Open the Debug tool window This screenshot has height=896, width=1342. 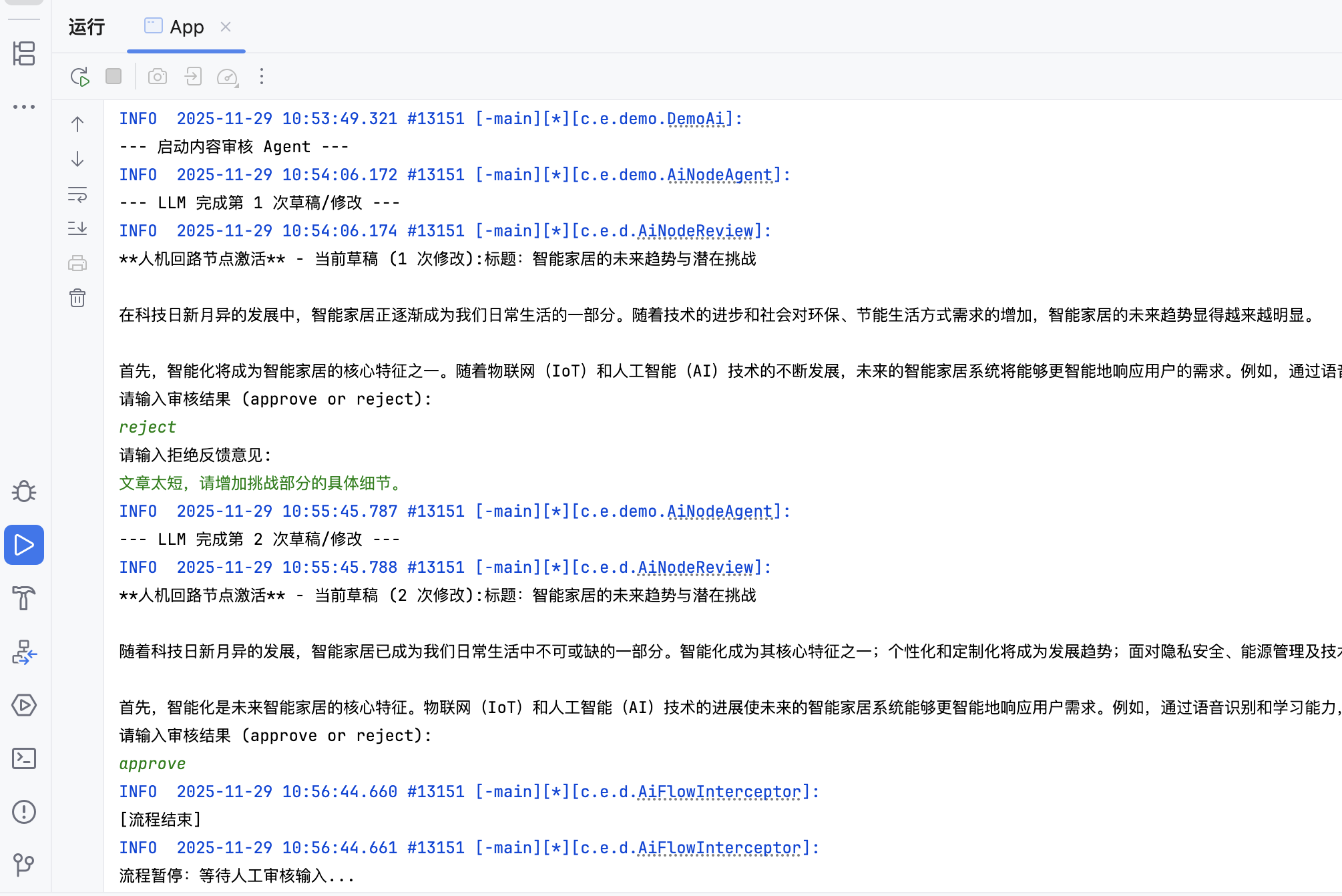24,491
